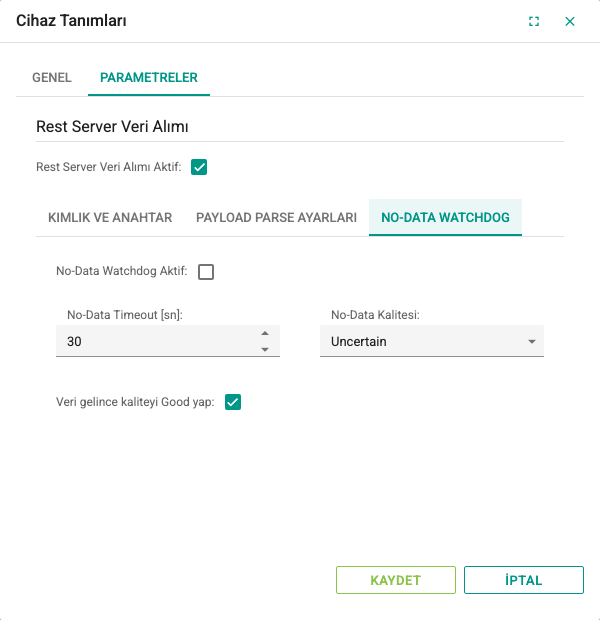Screen dimensions: 600x620
Task: Decrease the No-Data Timeout with the down arrow
Action: [265, 350]
